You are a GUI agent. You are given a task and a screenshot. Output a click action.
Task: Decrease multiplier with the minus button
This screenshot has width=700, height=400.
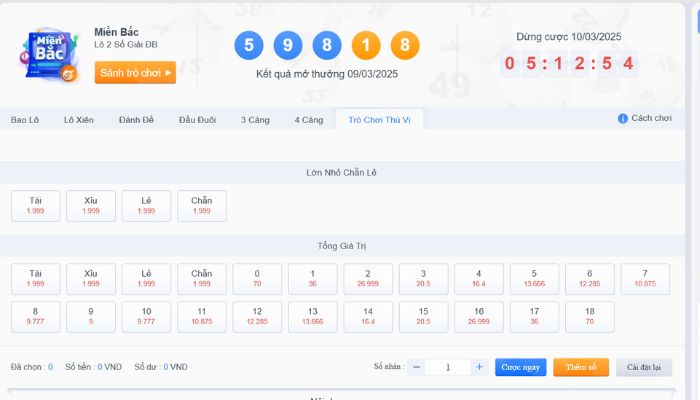click(x=417, y=367)
